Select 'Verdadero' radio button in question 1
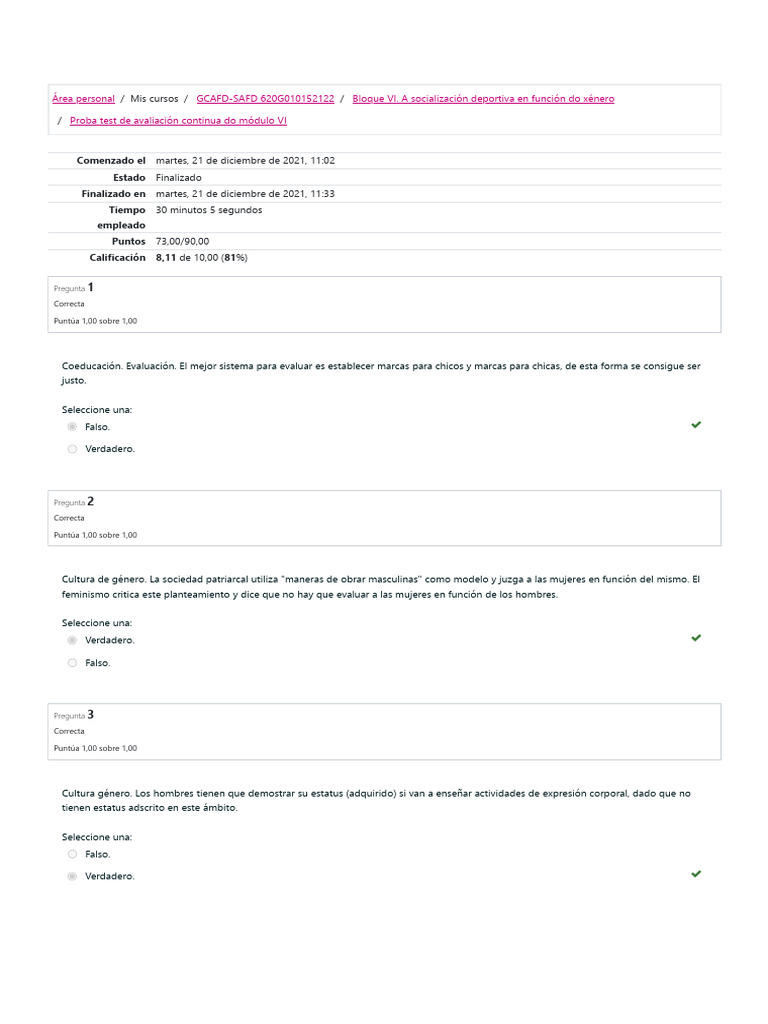Image resolution: width=768 pixels, height=1024 pixels. [72, 449]
